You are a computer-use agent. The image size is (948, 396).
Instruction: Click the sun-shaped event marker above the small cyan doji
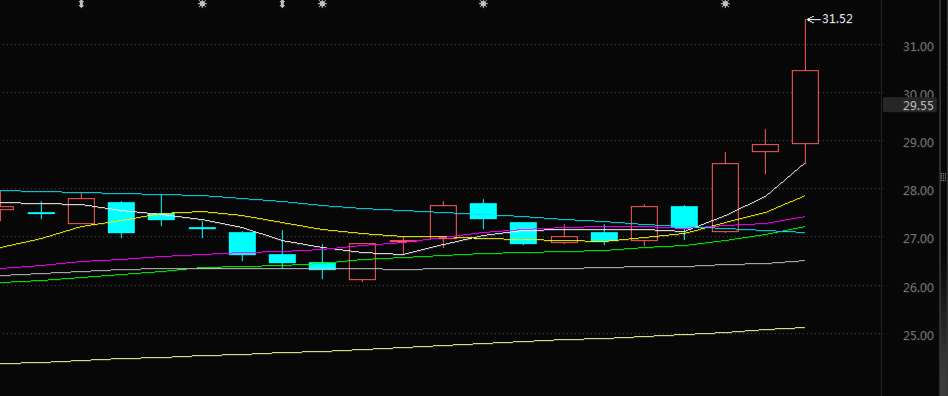coord(202,4)
